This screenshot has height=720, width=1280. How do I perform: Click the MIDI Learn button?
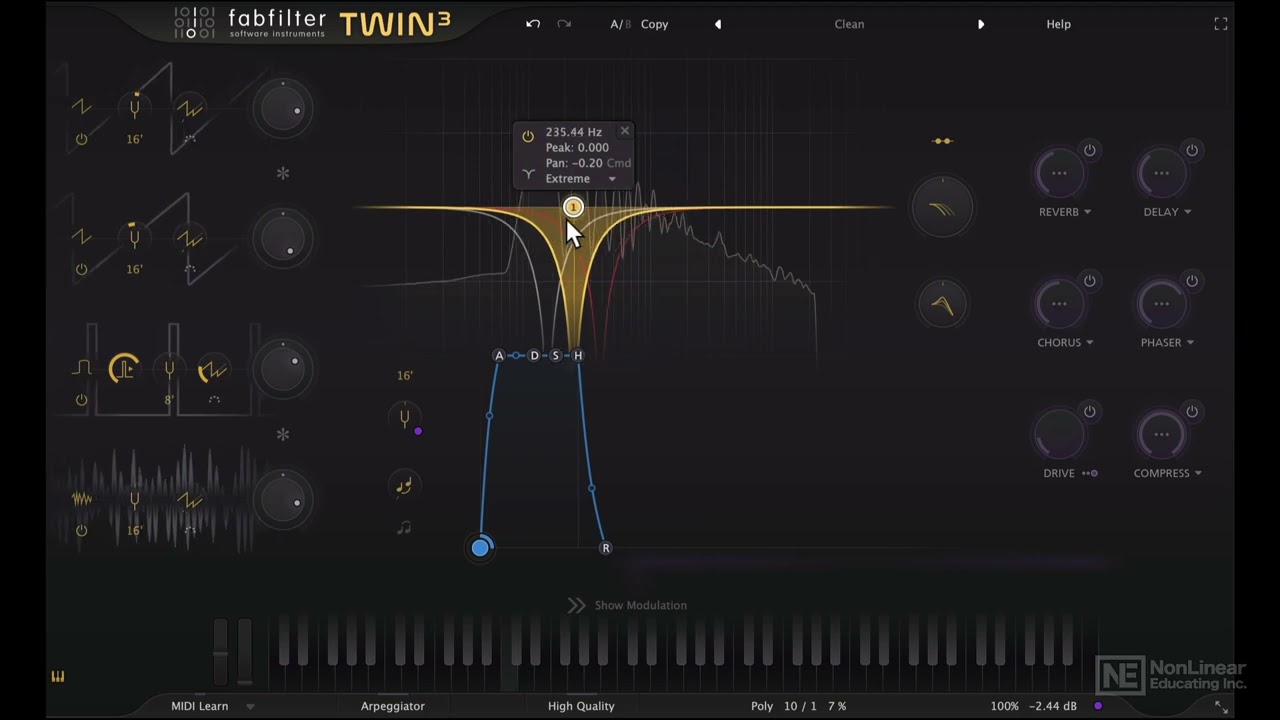point(200,706)
